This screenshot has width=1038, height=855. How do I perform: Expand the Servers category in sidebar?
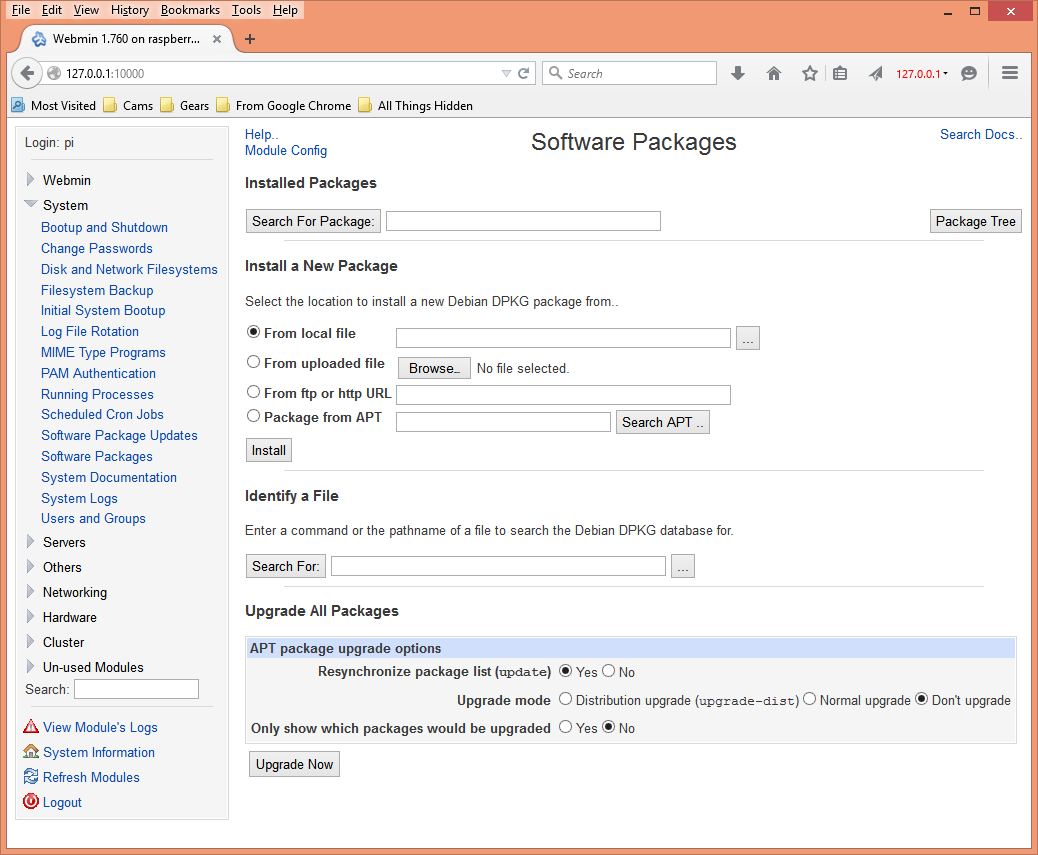click(x=31, y=542)
